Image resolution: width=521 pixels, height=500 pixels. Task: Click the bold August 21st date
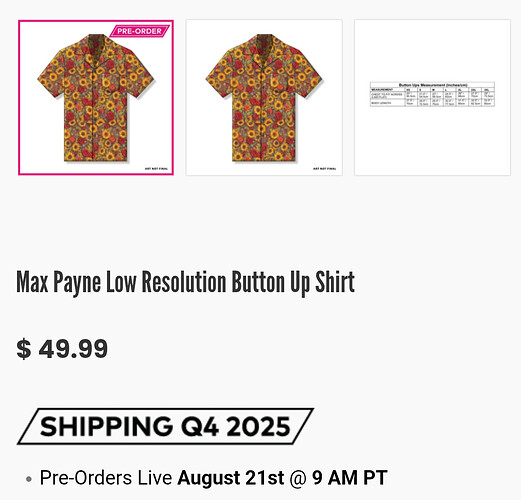(x=231, y=478)
